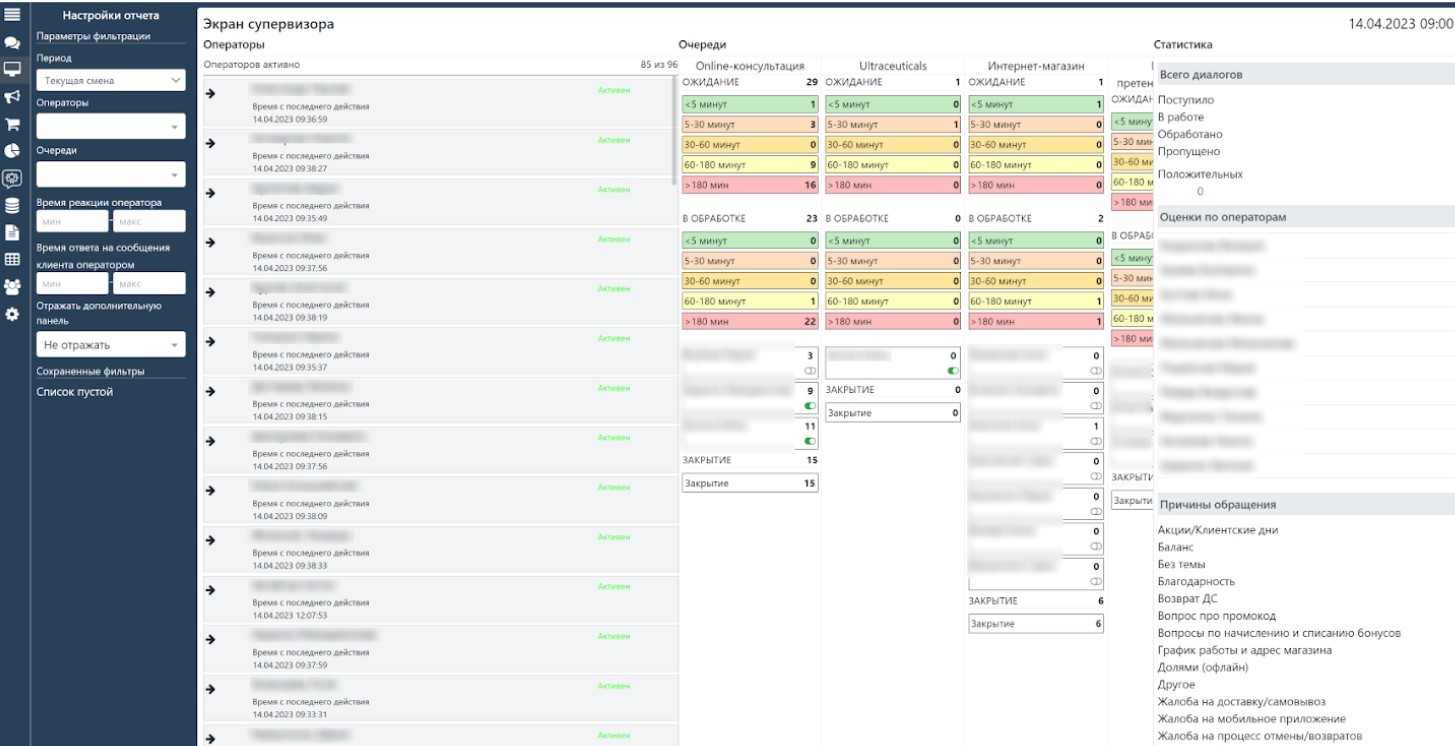The width and height of the screenshot is (1455, 746).
Task: Click the Закрытие row showing 15
Action: pos(750,484)
